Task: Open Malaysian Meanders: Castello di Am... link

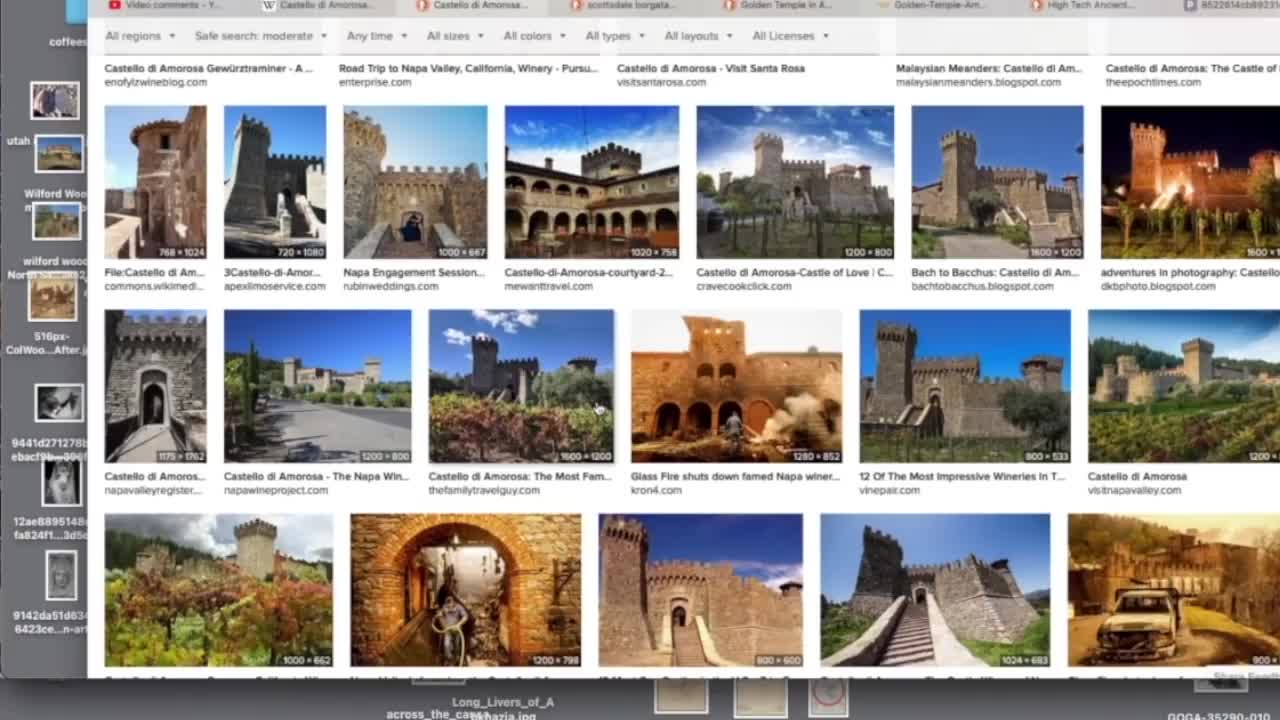Action: click(989, 69)
